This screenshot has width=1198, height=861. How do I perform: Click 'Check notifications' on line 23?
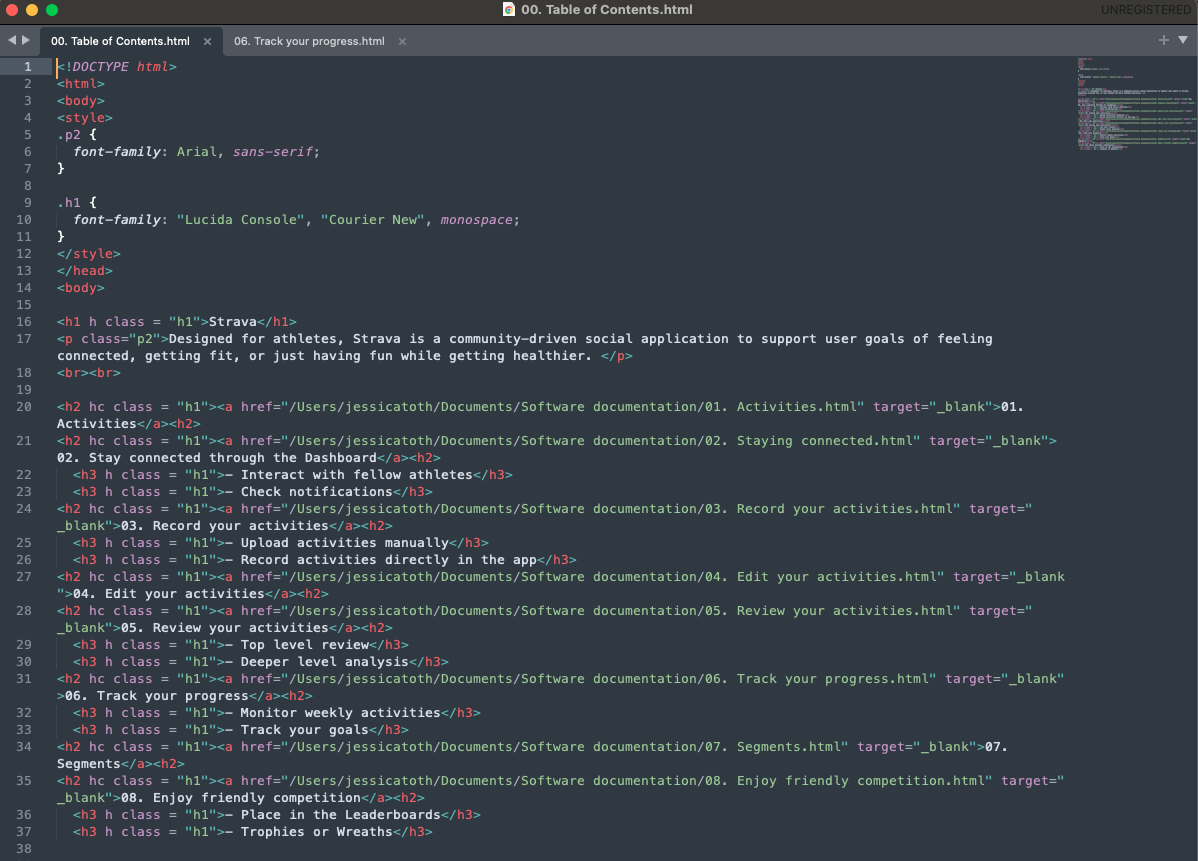[317, 492]
